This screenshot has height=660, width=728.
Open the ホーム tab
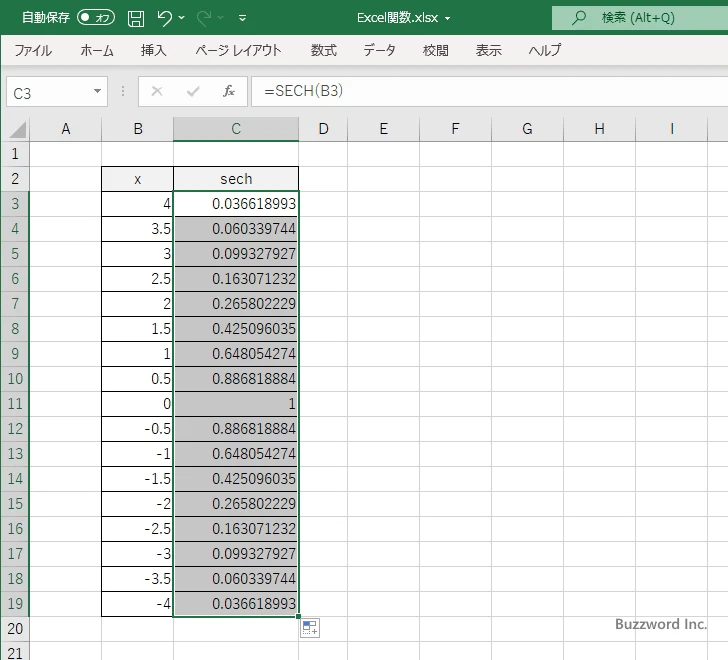pos(97,50)
